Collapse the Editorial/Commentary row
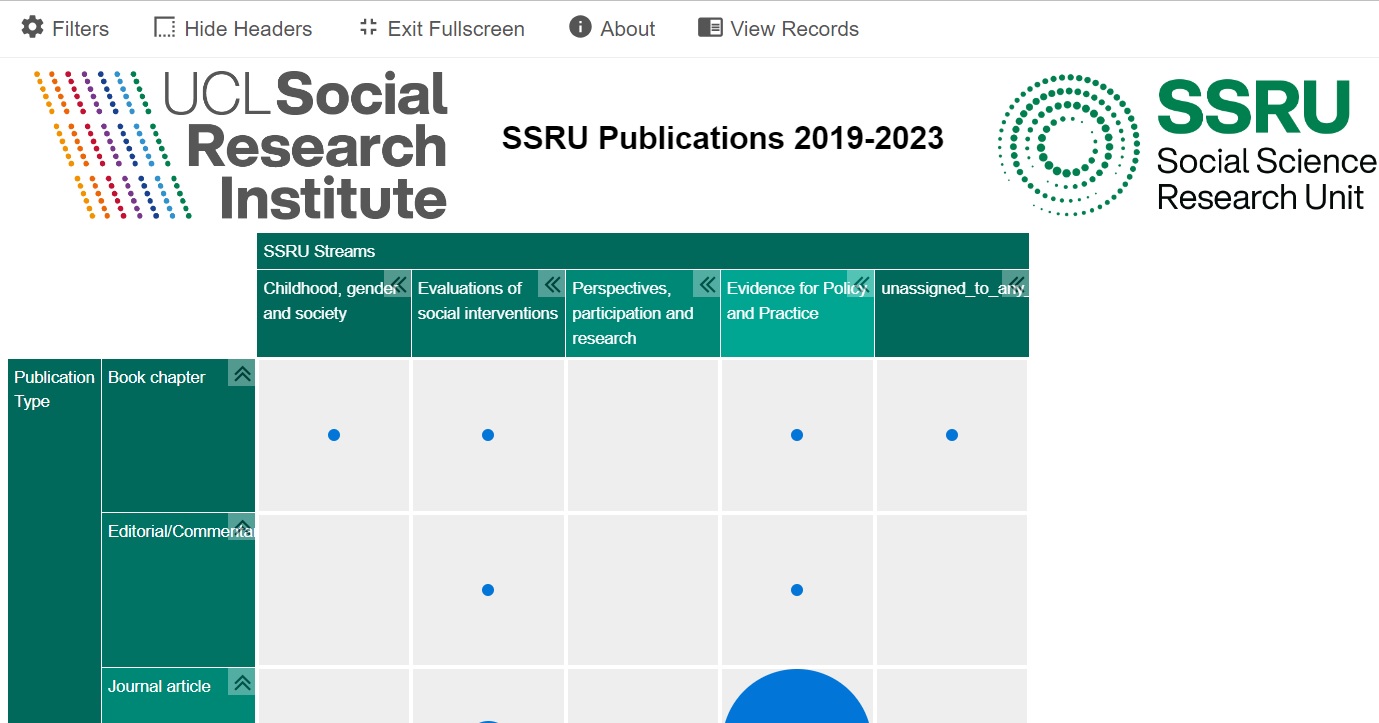 241,528
